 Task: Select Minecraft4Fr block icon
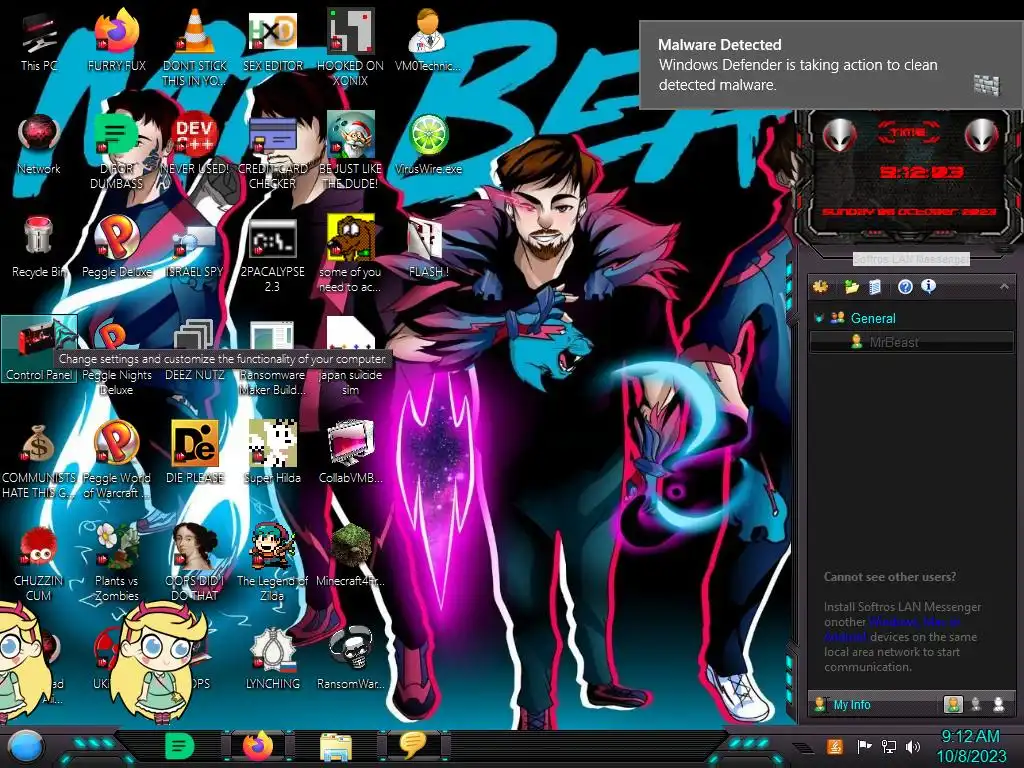coord(350,555)
